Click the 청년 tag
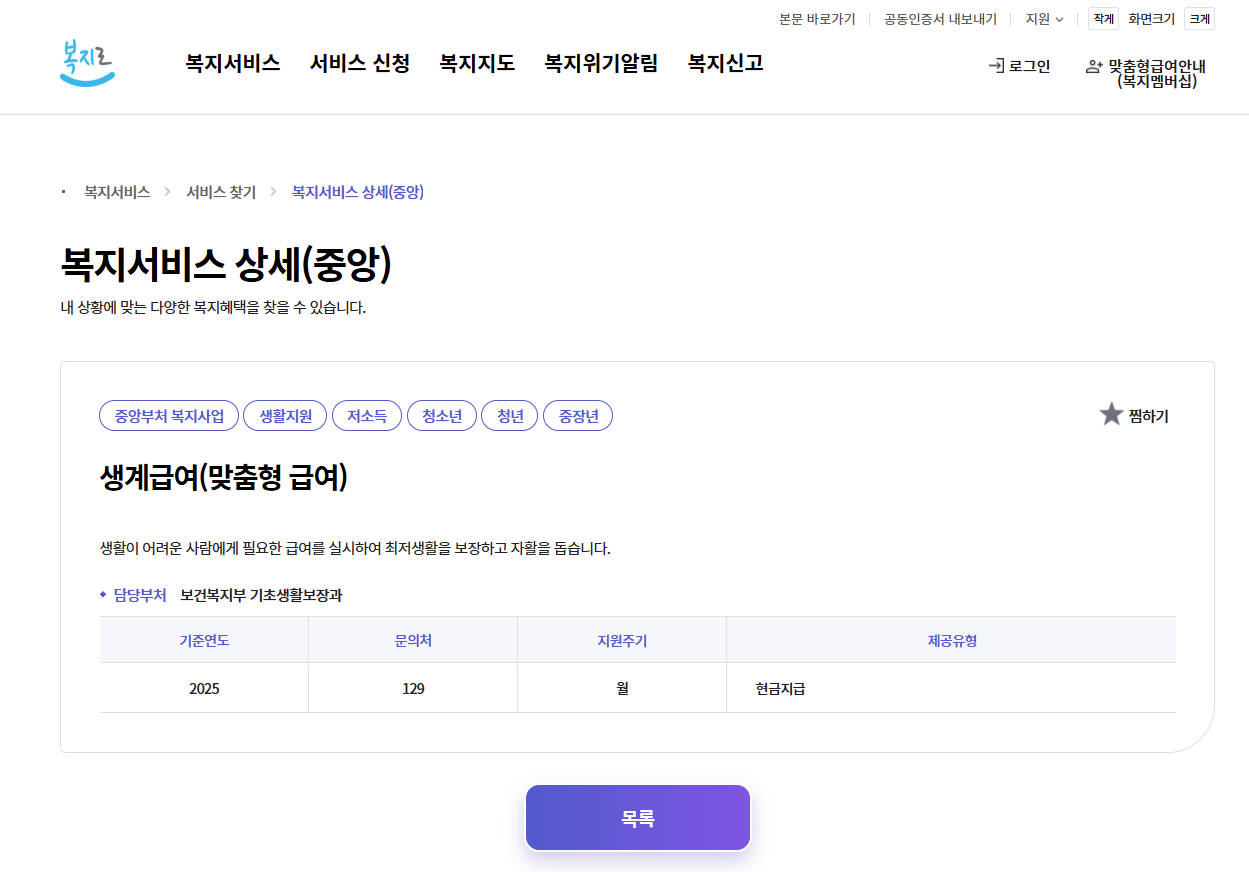 pos(510,416)
